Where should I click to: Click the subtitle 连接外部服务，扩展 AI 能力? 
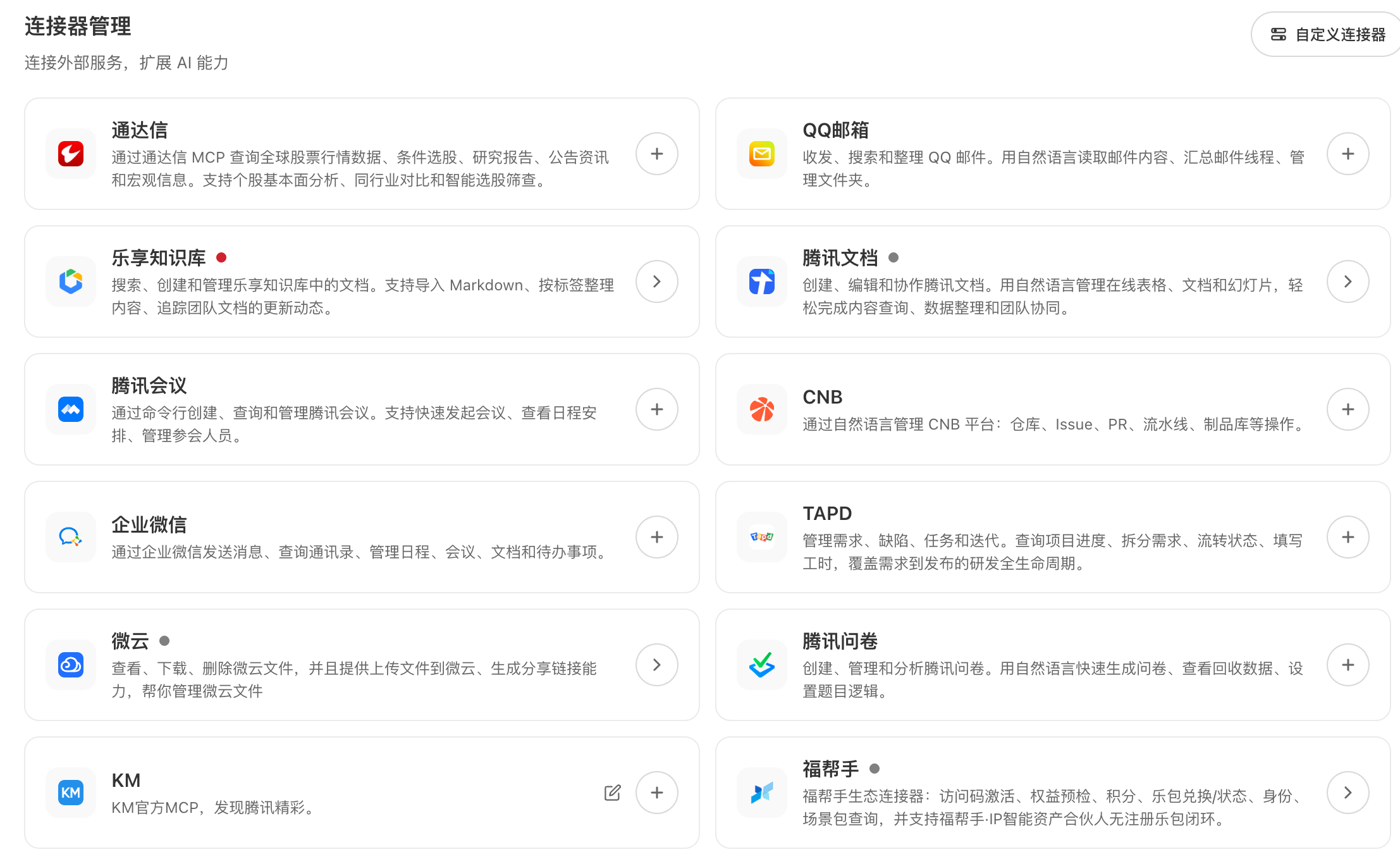coord(126,63)
